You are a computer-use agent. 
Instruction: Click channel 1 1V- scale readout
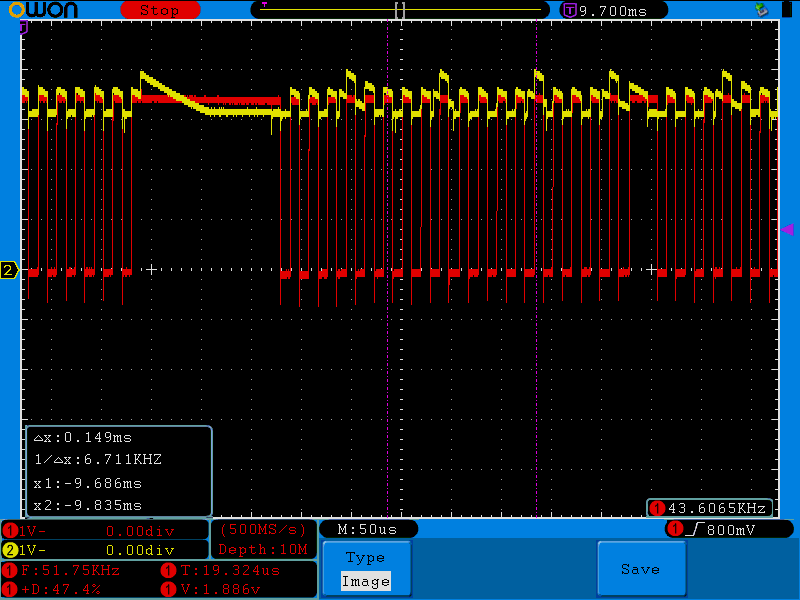(32, 531)
